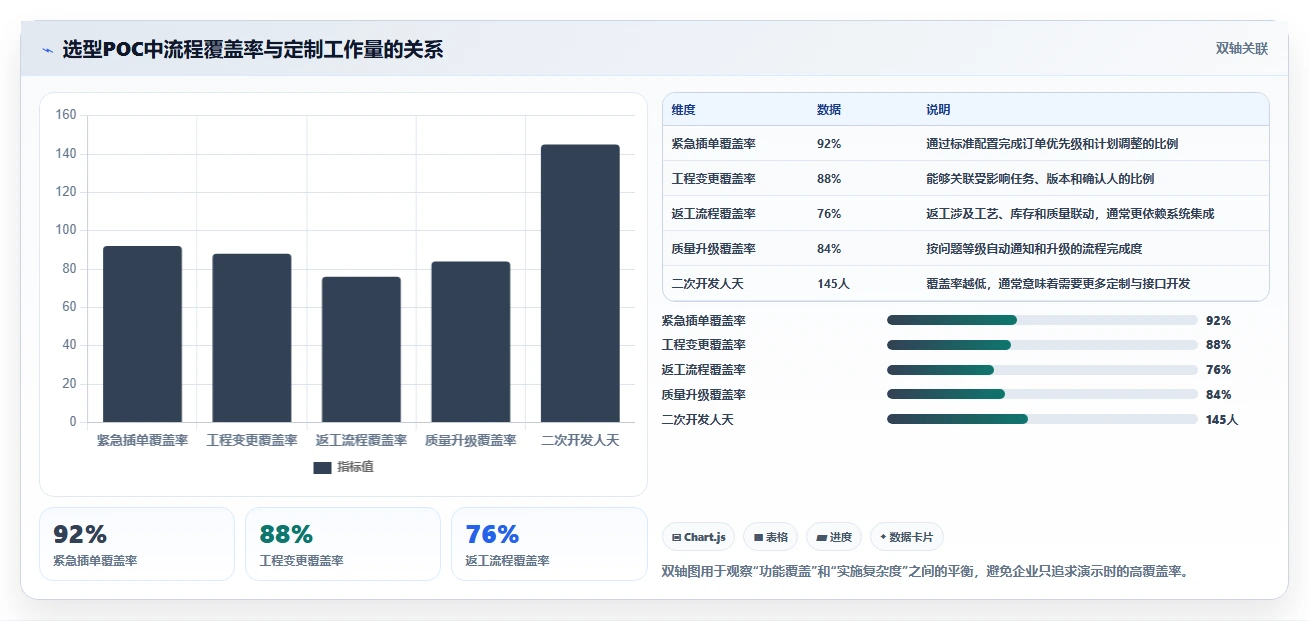Image resolution: width=1309 pixels, height=621 pixels.
Task: Click the 返工流程覆盖率 progress bar
Action: click(1042, 370)
